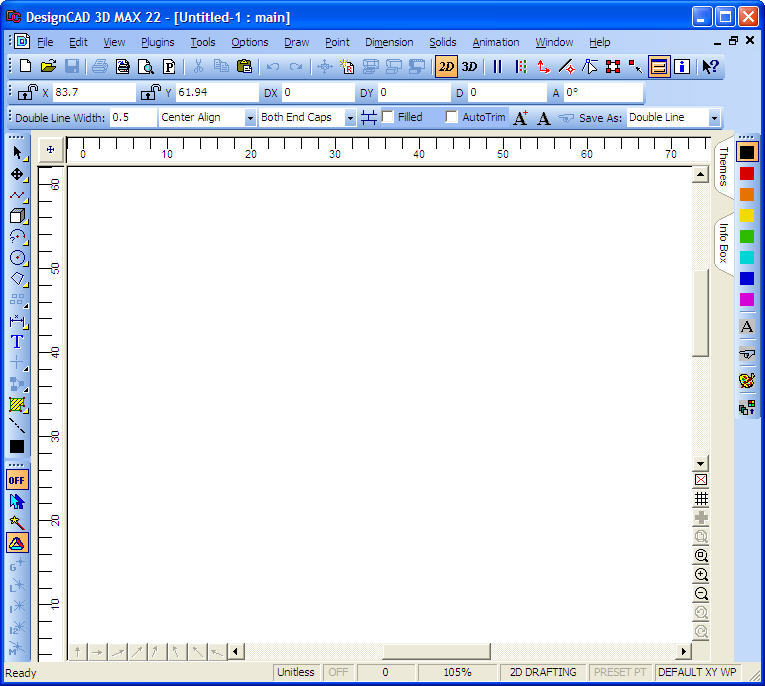Viewport: 765px width, 686px height.
Task: Create a new drawing file
Action: [x=25, y=66]
